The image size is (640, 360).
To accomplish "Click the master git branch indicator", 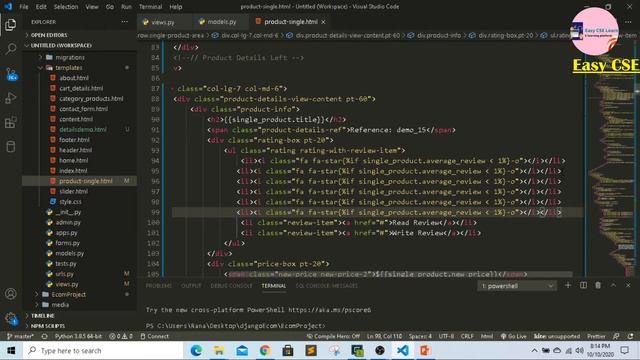I will [x=20, y=336].
